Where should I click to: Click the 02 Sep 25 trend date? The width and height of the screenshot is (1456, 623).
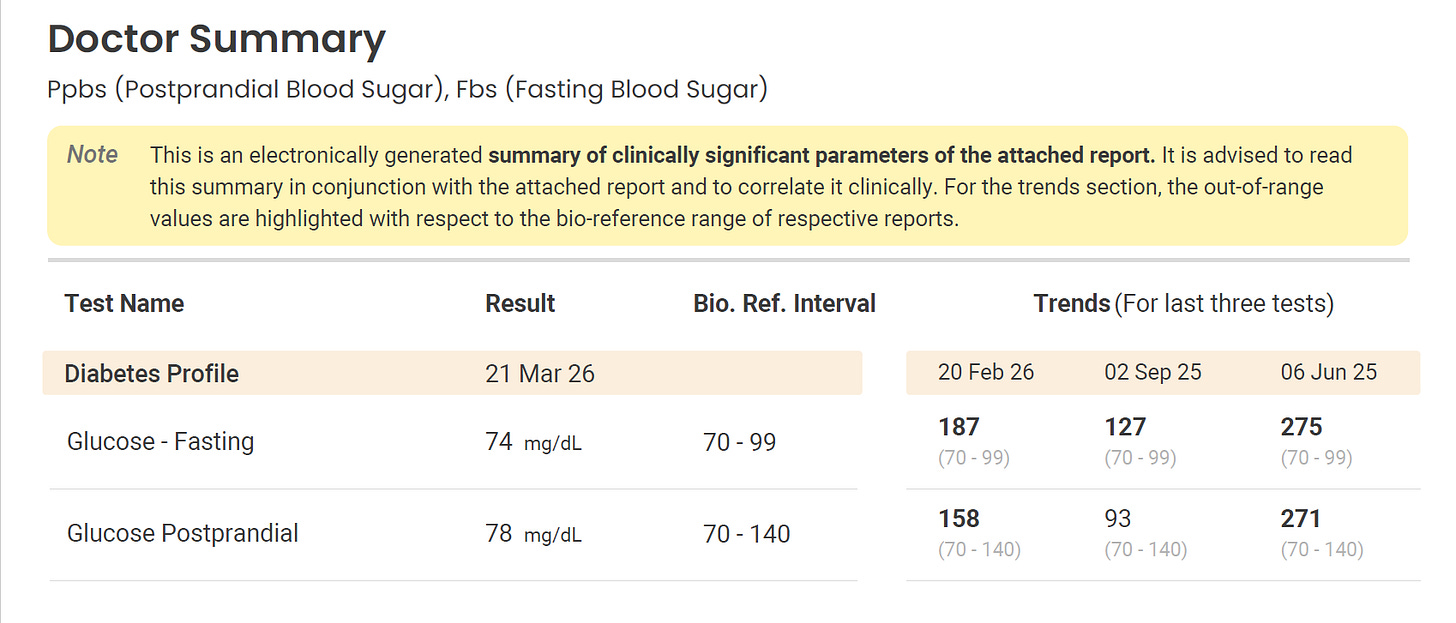pyautogui.click(x=1153, y=373)
